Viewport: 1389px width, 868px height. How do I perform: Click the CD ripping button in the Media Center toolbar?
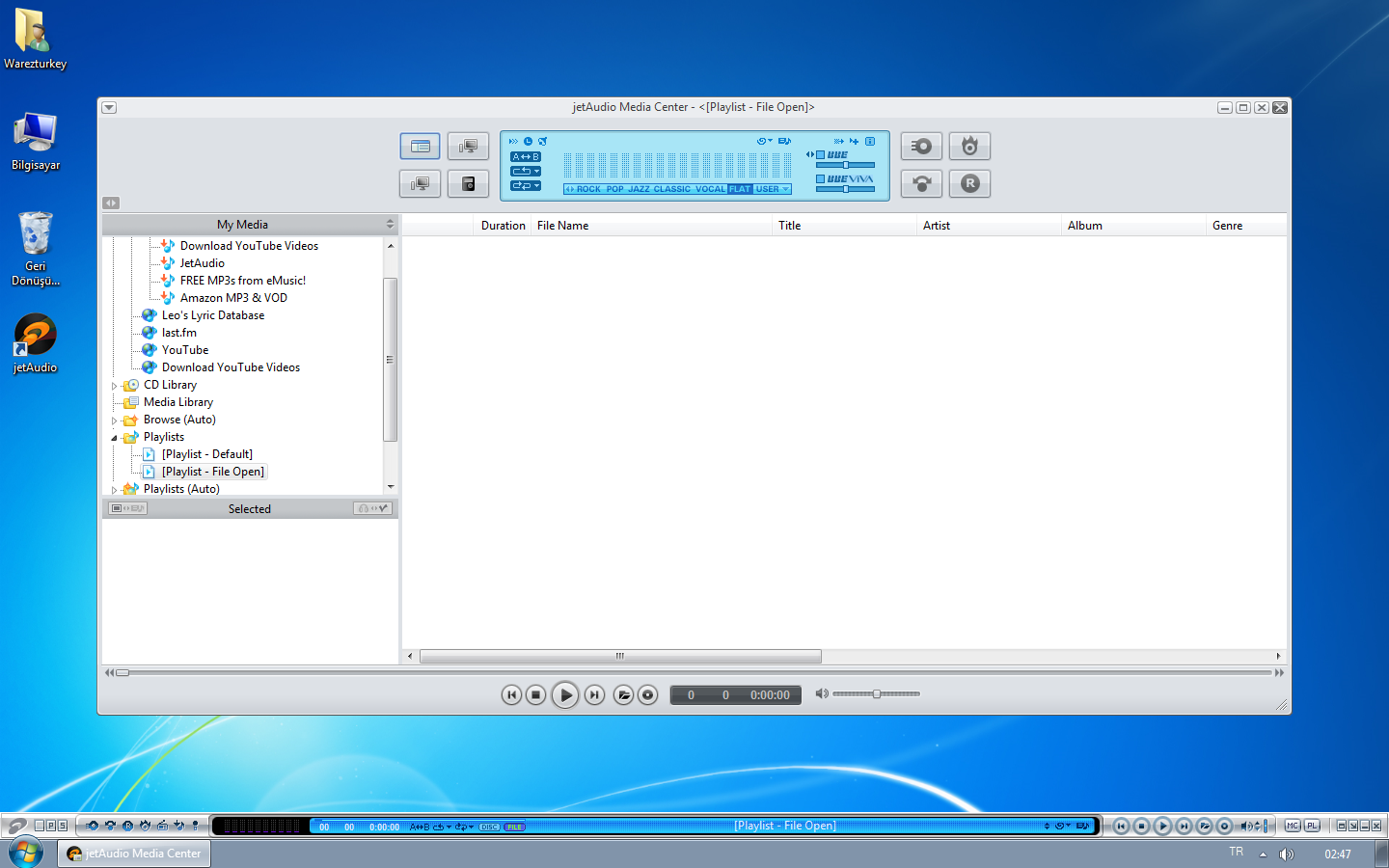pos(921,147)
